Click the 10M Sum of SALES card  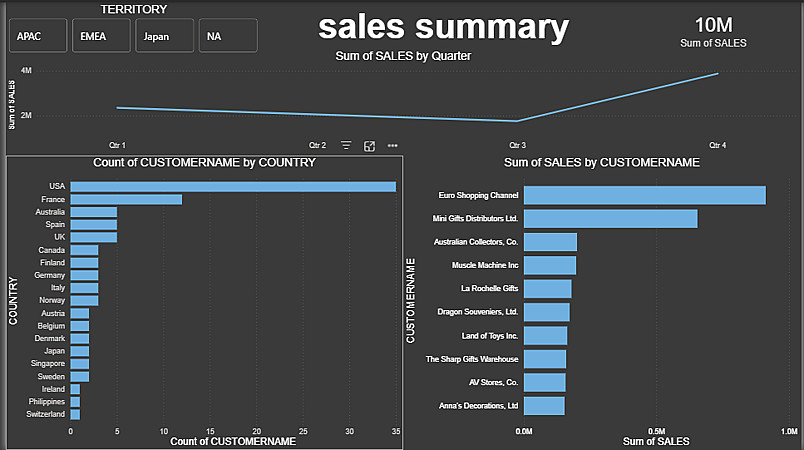click(713, 32)
